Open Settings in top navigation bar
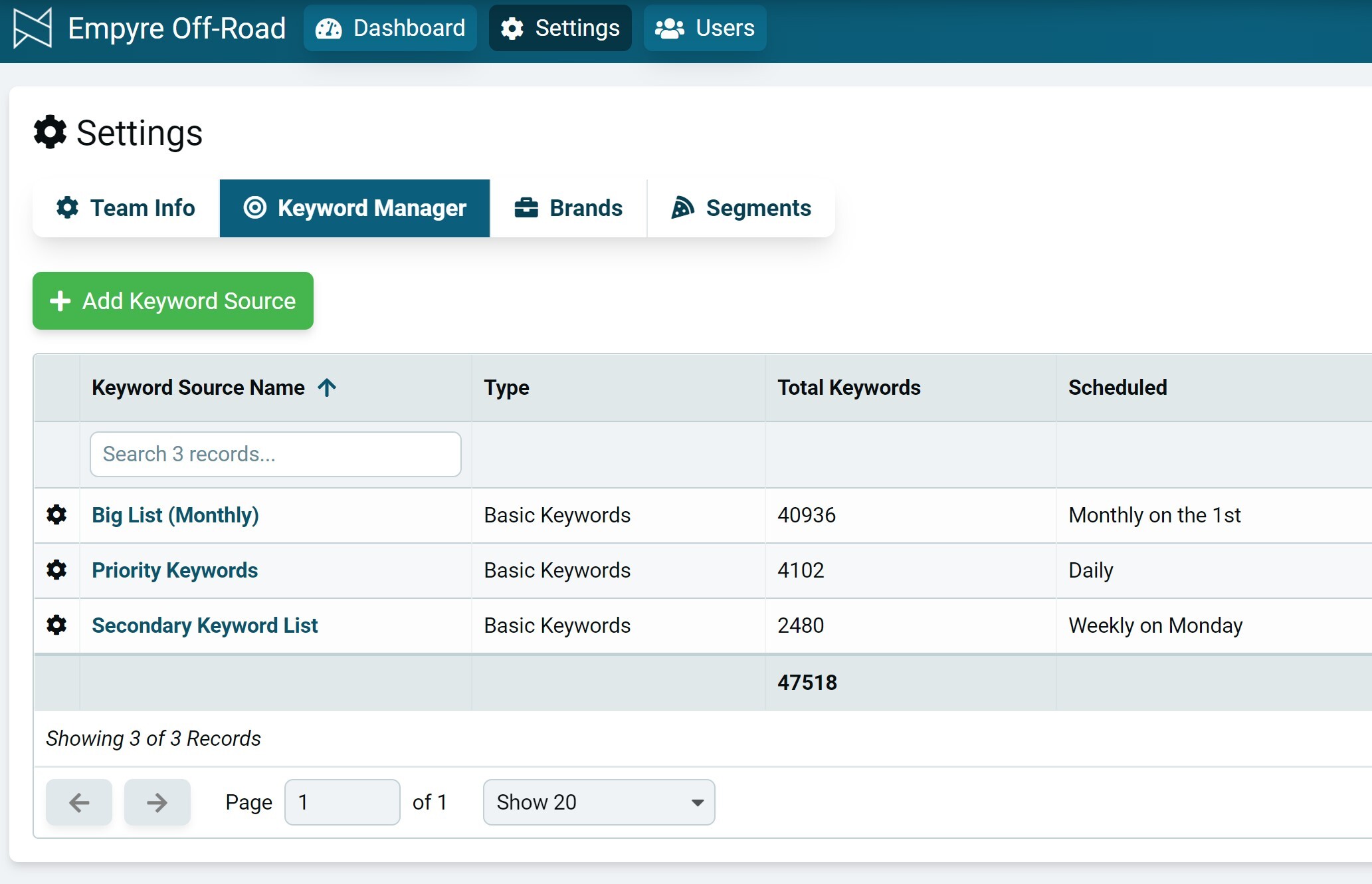Screen dimensions: 1372x884 click(x=560, y=28)
